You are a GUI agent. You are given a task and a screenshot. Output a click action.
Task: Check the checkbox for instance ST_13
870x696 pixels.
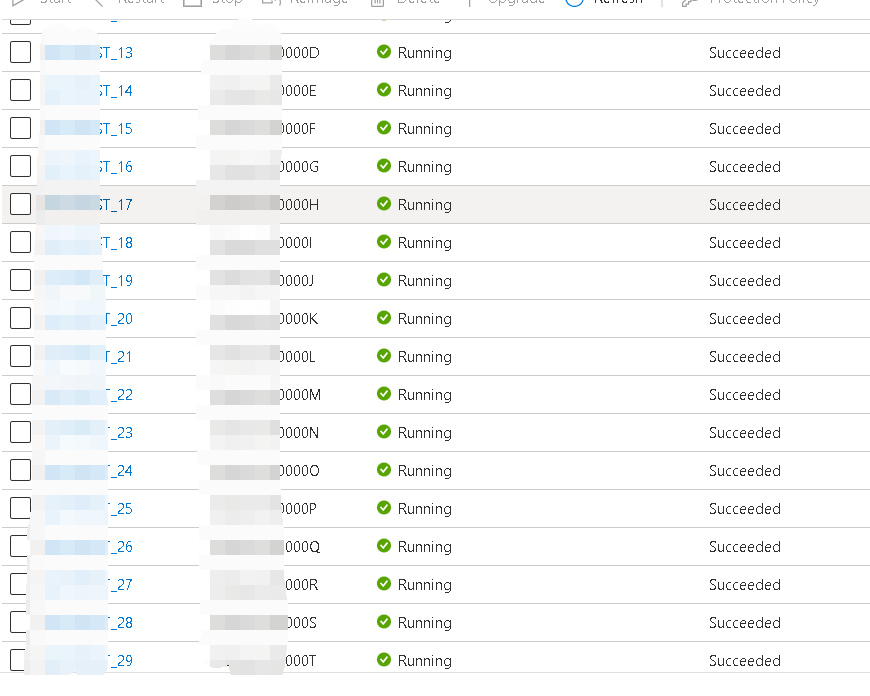(x=20, y=52)
